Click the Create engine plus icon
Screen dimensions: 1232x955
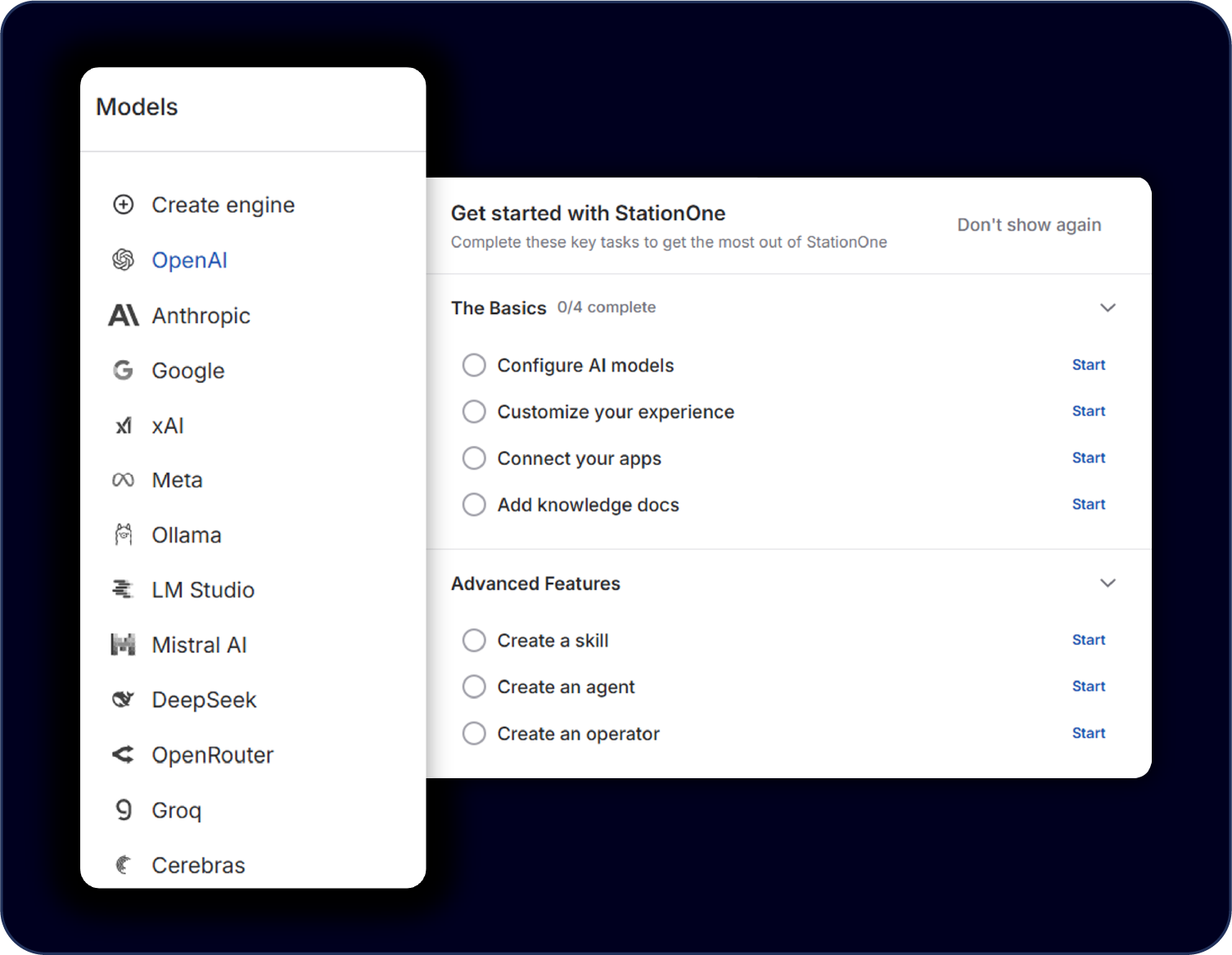(123, 205)
